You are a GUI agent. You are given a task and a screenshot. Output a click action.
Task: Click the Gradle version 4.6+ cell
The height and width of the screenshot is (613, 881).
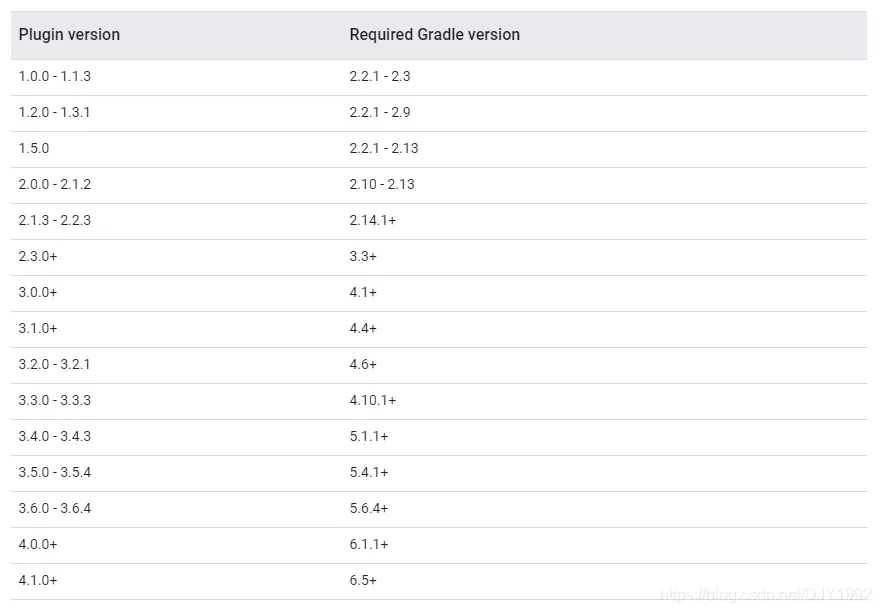click(x=363, y=365)
